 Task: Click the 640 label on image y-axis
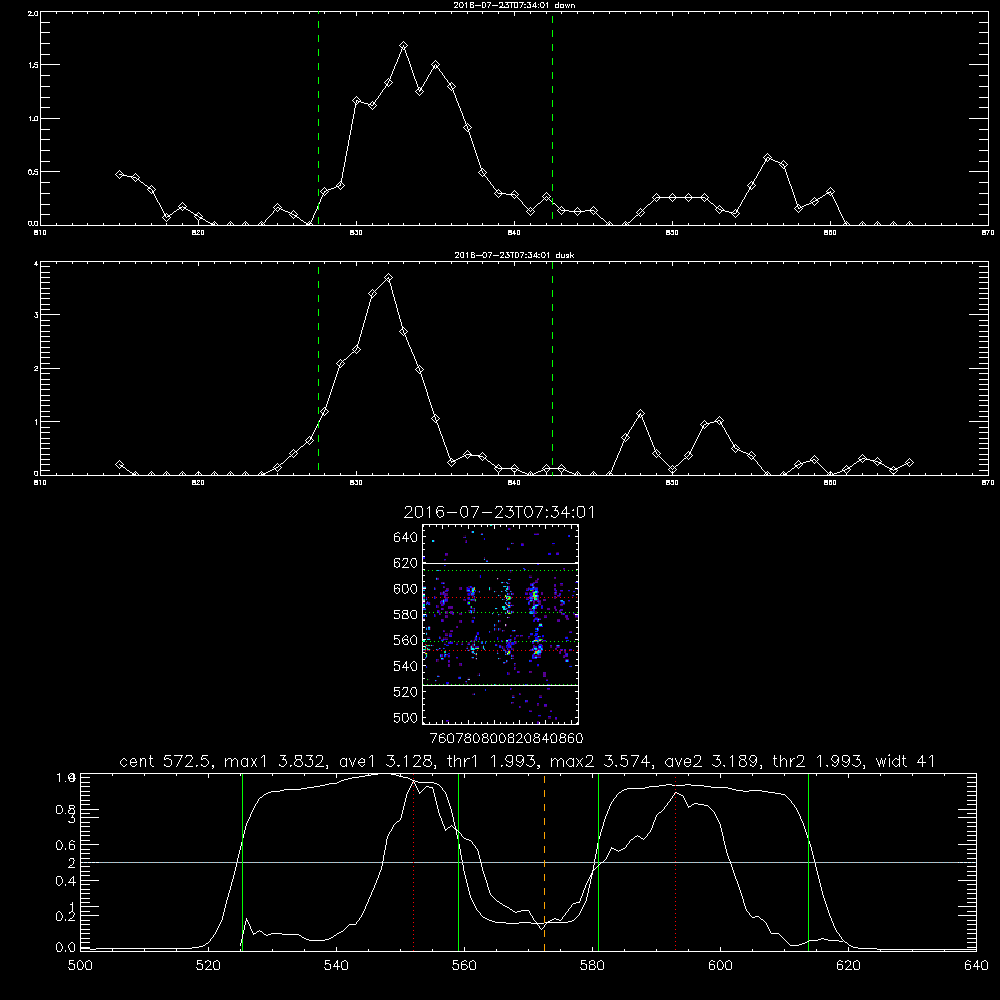click(x=406, y=538)
